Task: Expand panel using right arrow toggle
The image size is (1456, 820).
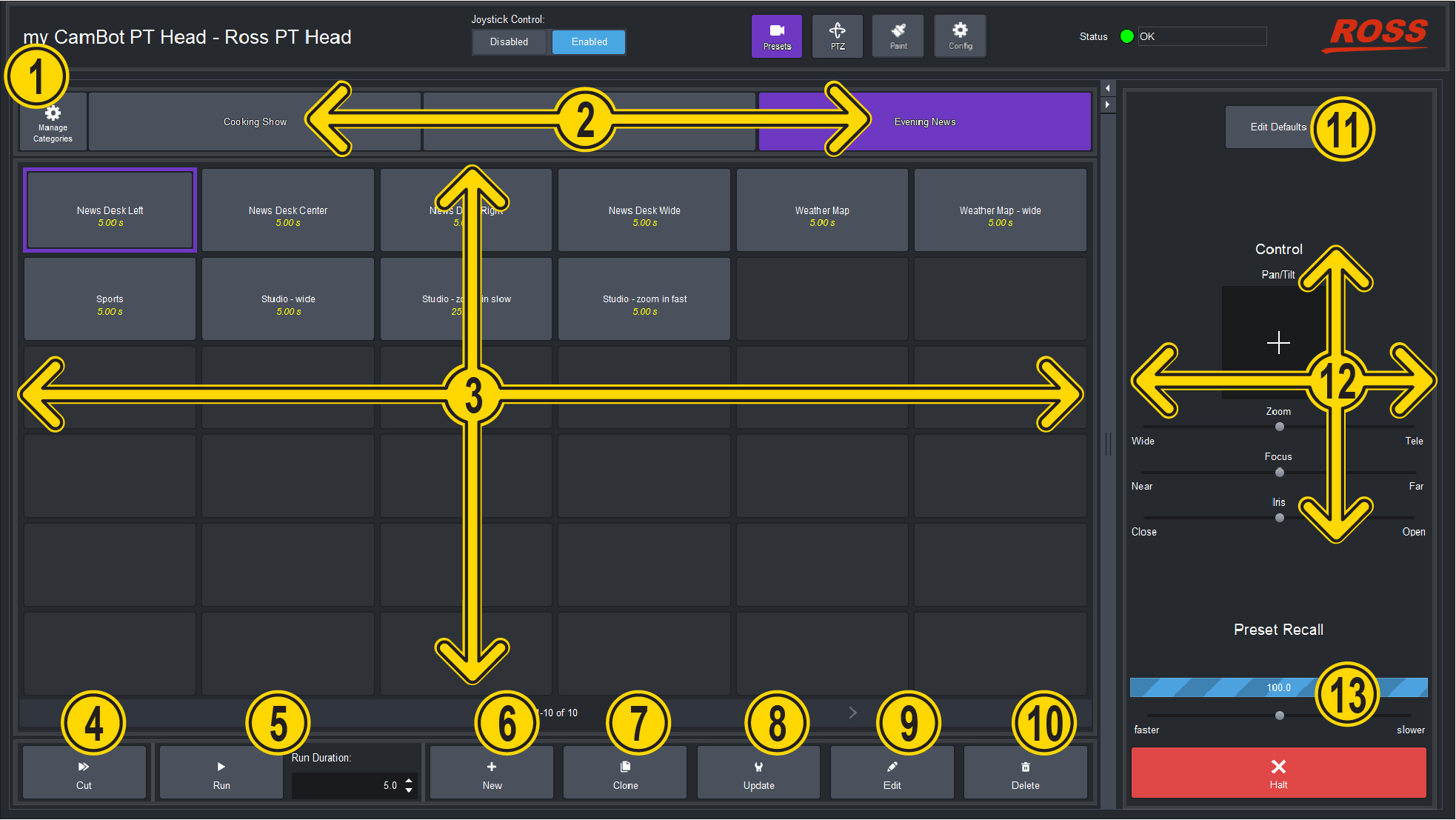Action: coord(1107,105)
